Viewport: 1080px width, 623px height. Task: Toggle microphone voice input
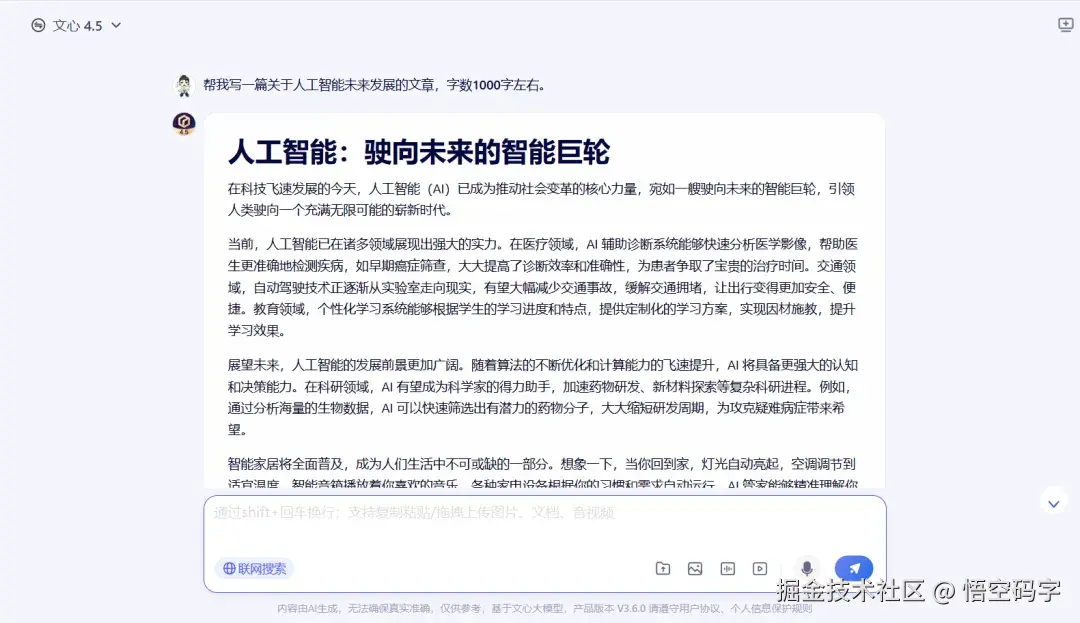click(807, 567)
